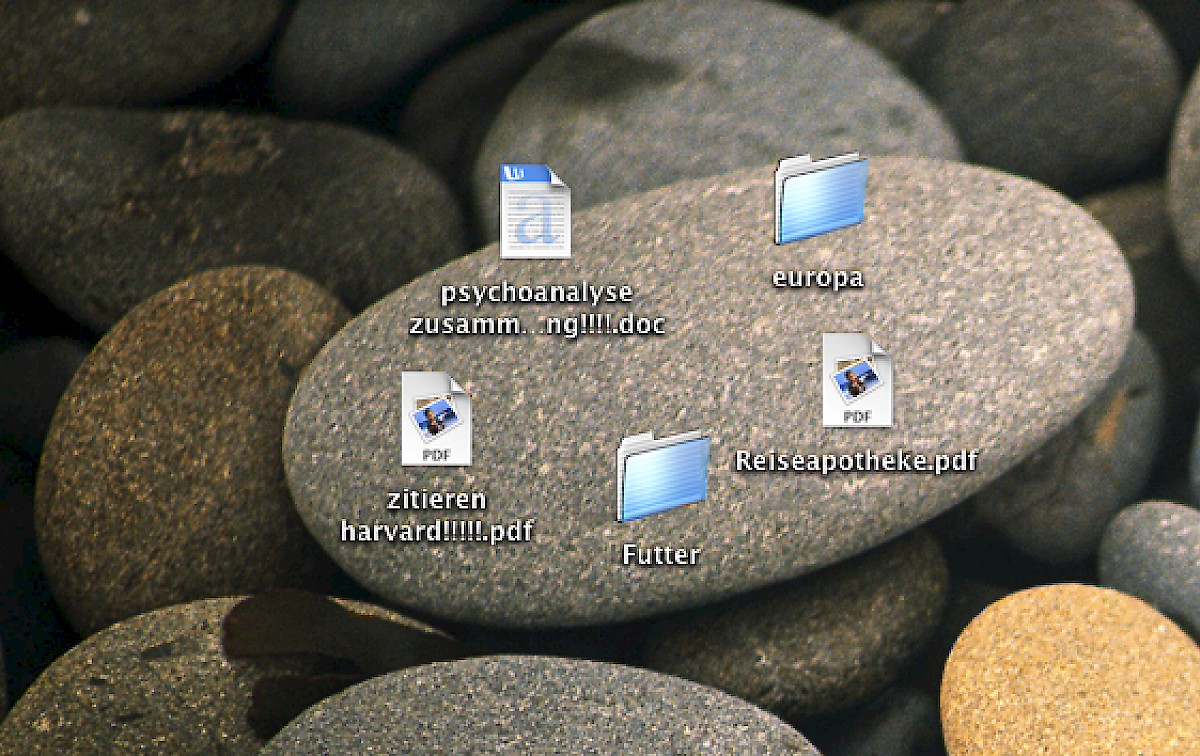Click the PDF badge on the Reiseapotheke icon
The width and height of the screenshot is (1200, 756).
[x=855, y=416]
